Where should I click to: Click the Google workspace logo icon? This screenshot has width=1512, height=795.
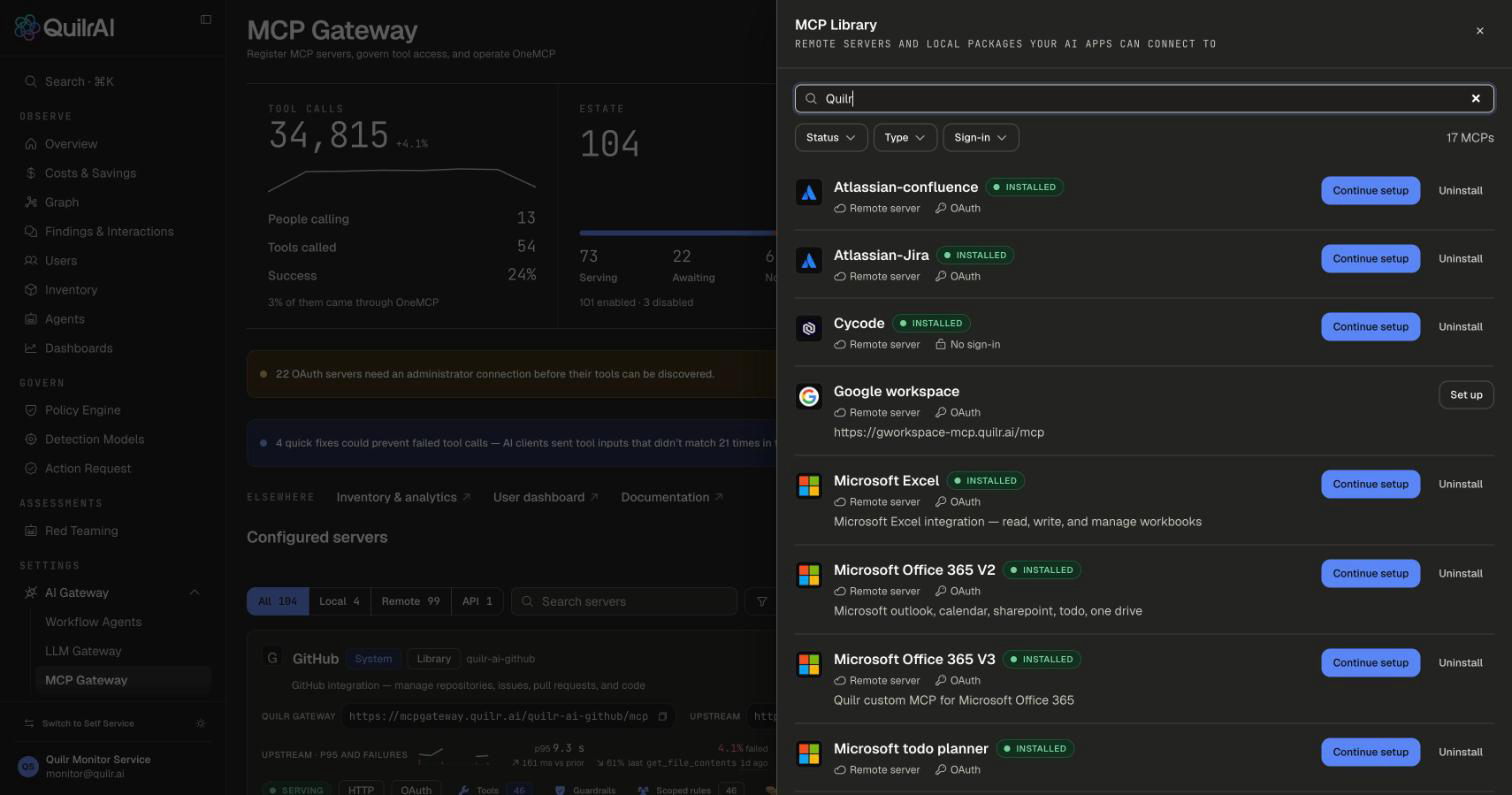pos(809,396)
